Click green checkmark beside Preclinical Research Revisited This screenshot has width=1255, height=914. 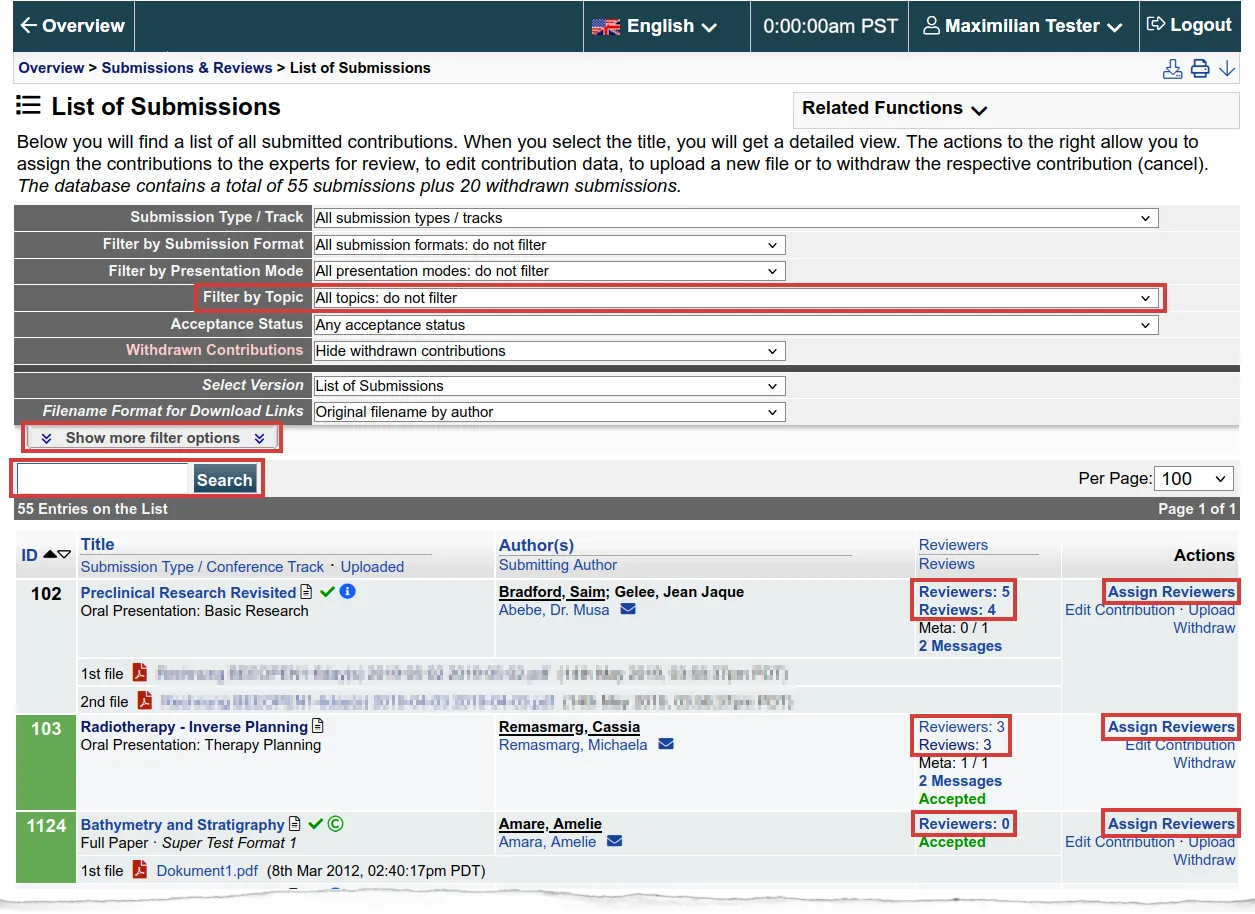327,592
